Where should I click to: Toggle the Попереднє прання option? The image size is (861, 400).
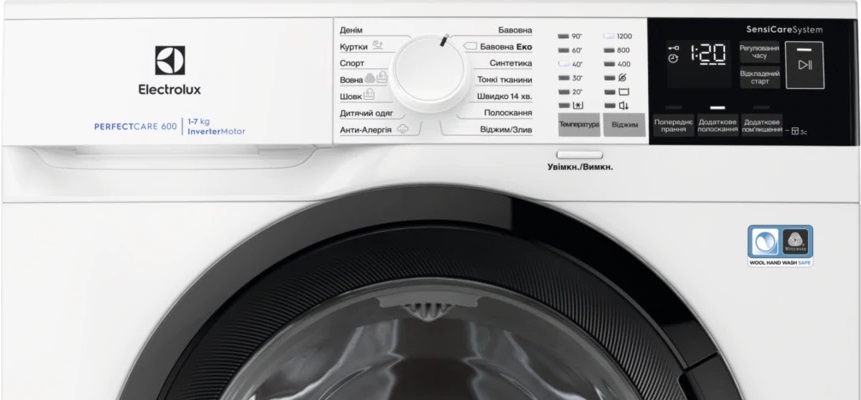(x=673, y=125)
